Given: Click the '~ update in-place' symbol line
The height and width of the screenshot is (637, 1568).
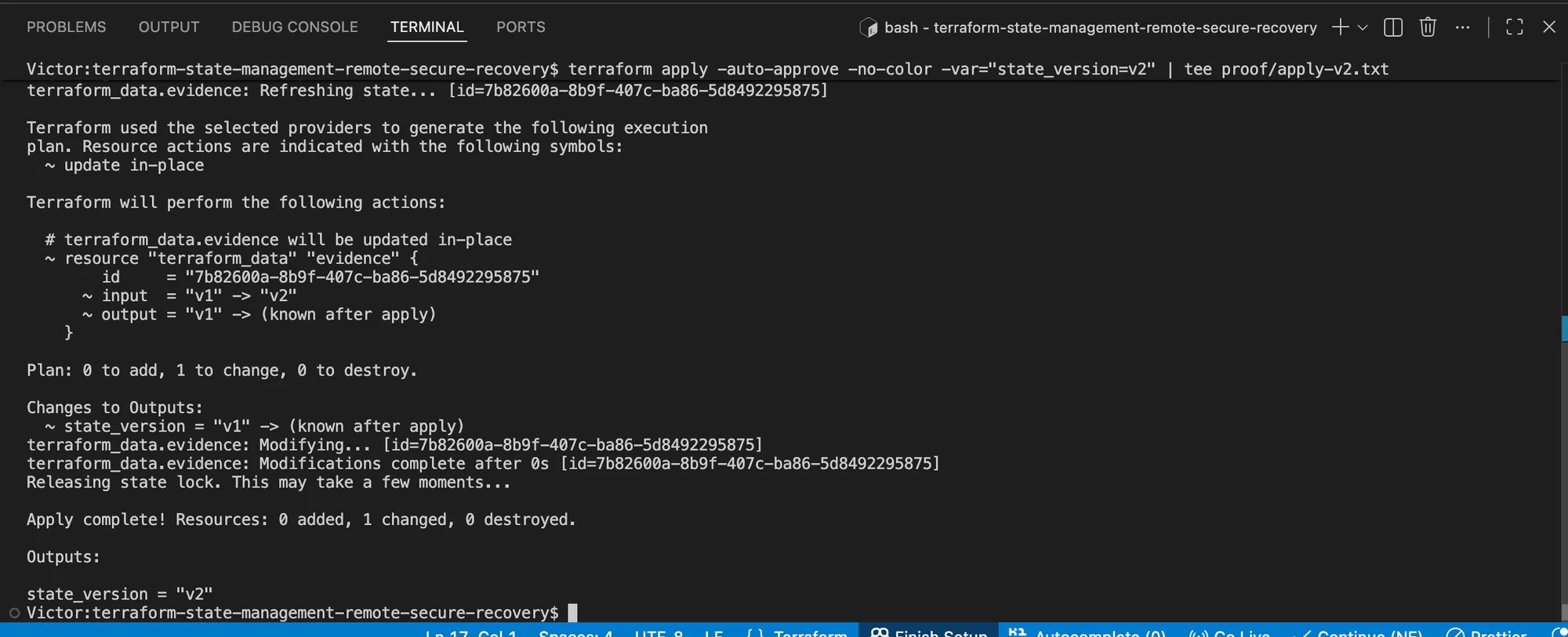Looking at the screenshot, I should (125, 165).
